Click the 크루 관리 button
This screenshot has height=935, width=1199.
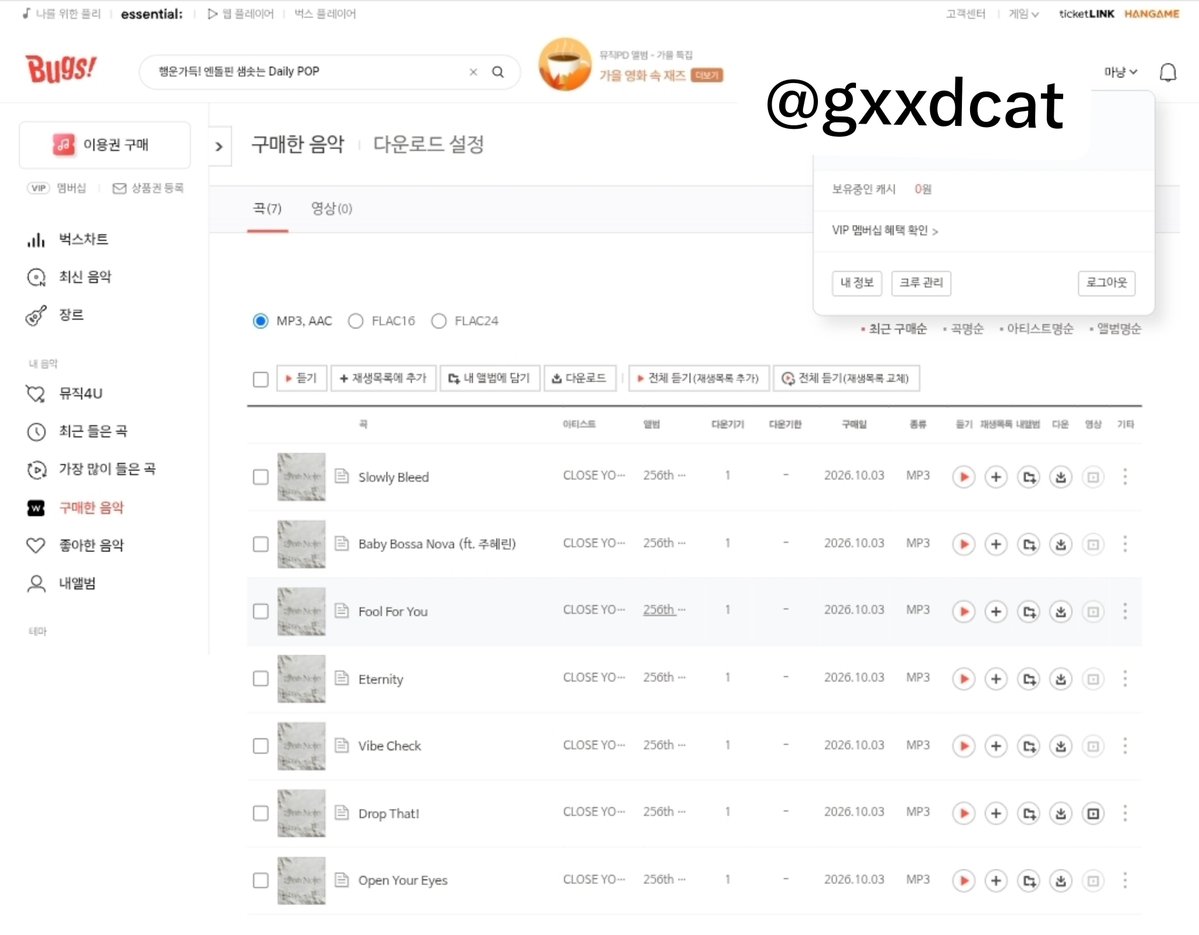coord(921,283)
